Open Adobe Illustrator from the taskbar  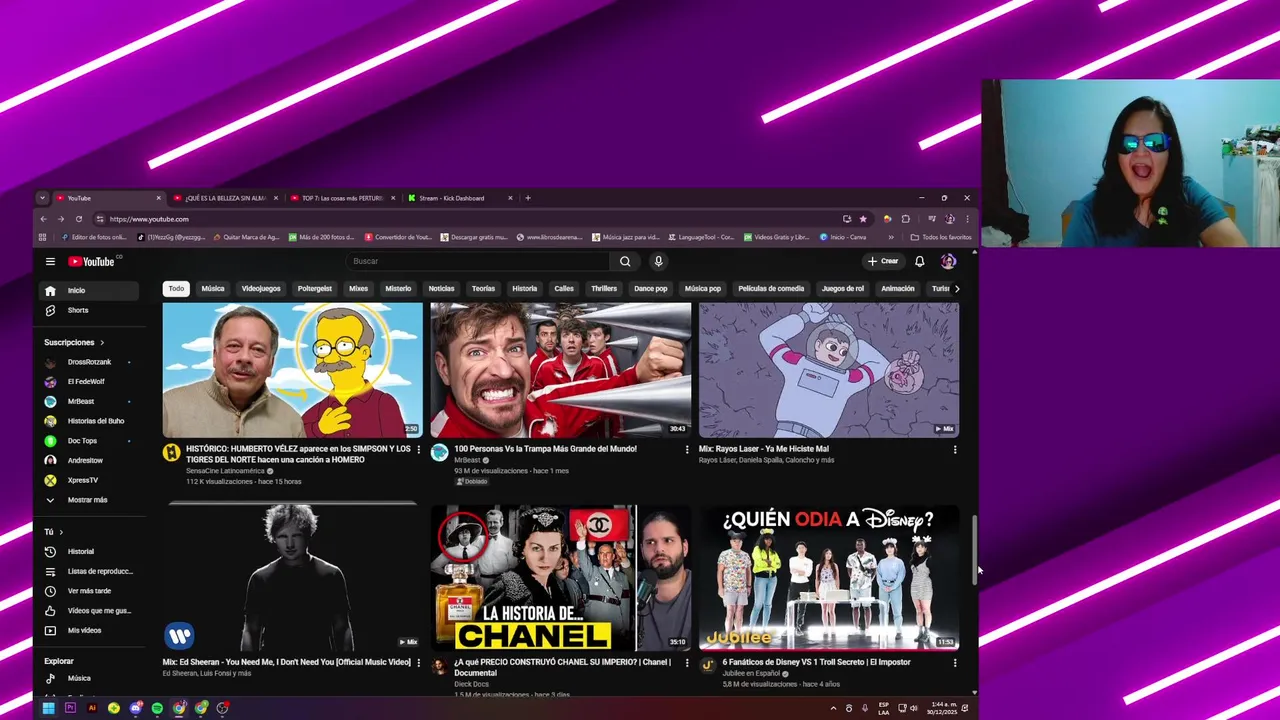[92, 708]
